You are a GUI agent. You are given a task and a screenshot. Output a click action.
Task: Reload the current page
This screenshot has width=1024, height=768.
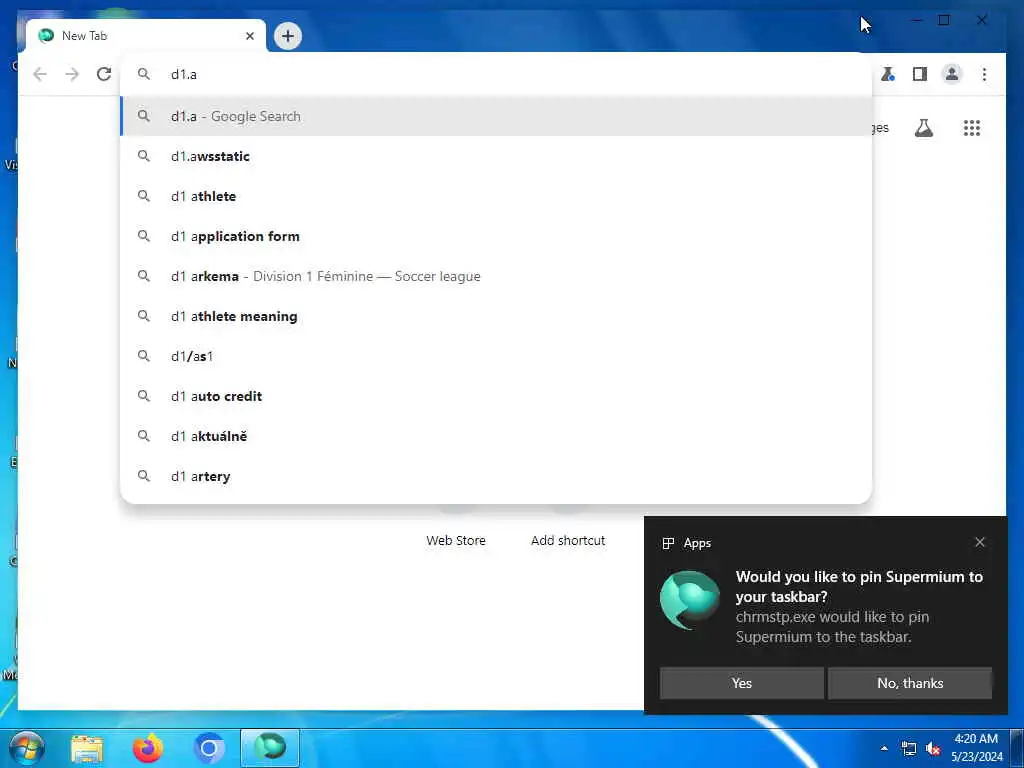point(104,74)
